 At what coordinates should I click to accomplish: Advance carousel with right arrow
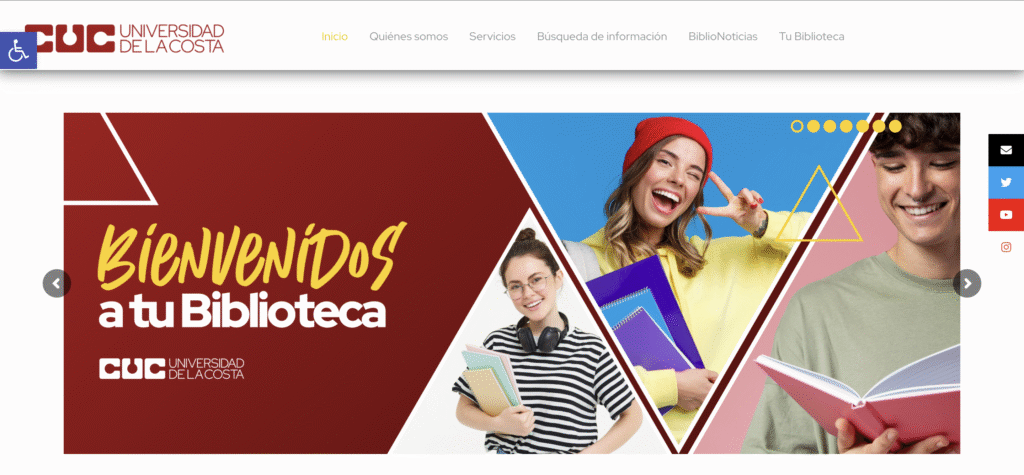[967, 284]
